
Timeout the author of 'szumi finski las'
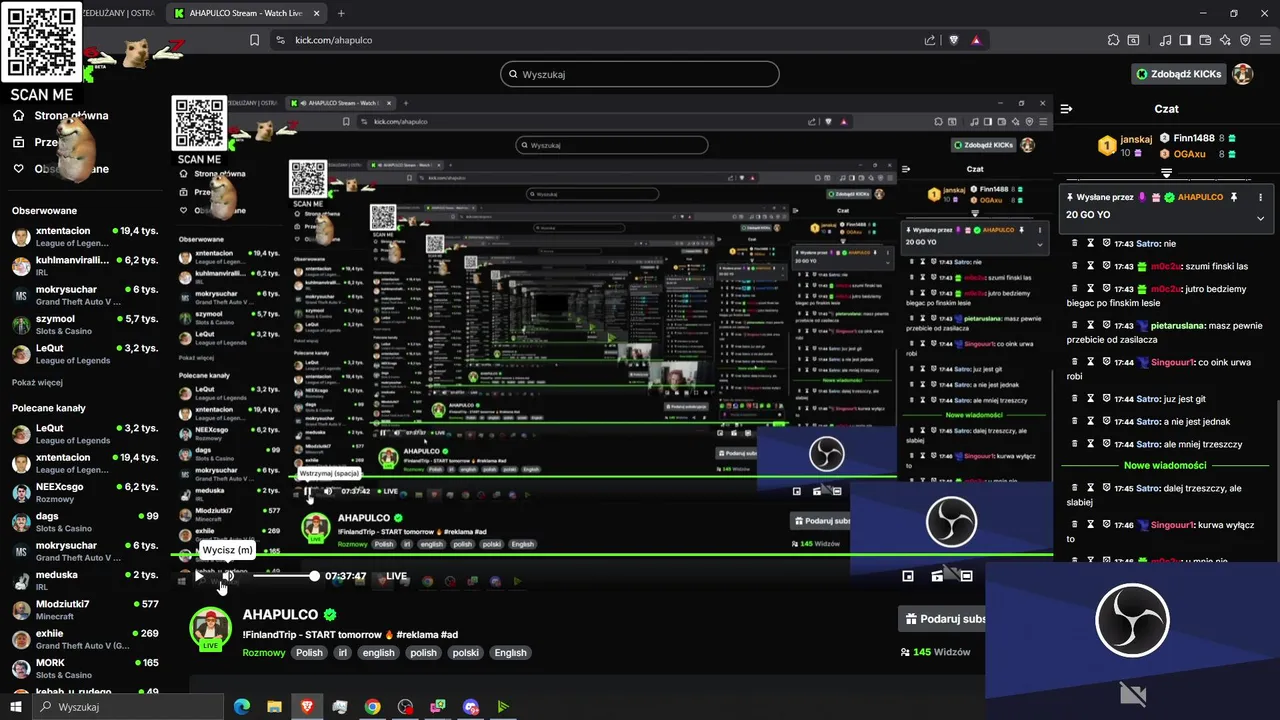click(x=1091, y=266)
